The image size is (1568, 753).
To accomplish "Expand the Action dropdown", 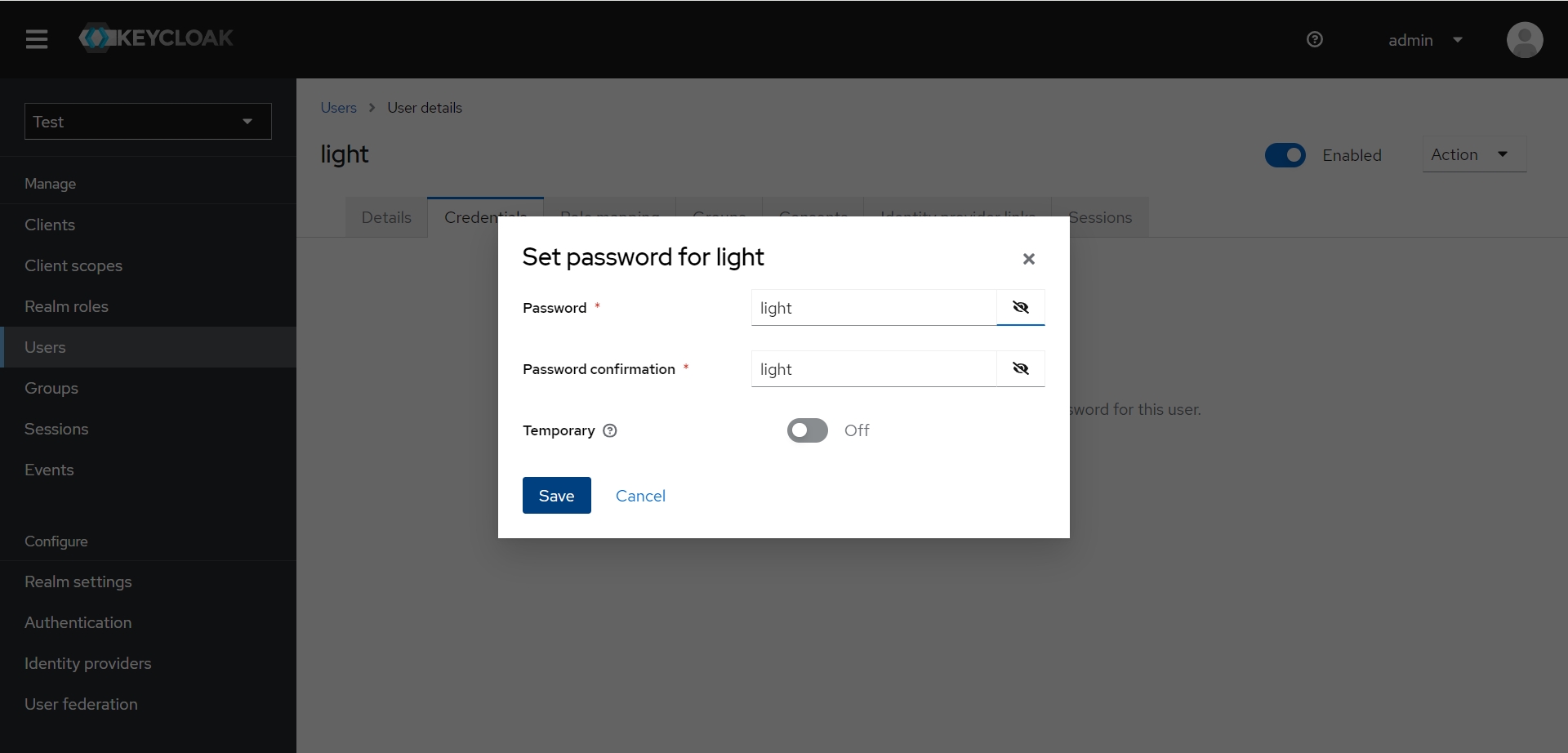I will click(x=1473, y=154).
